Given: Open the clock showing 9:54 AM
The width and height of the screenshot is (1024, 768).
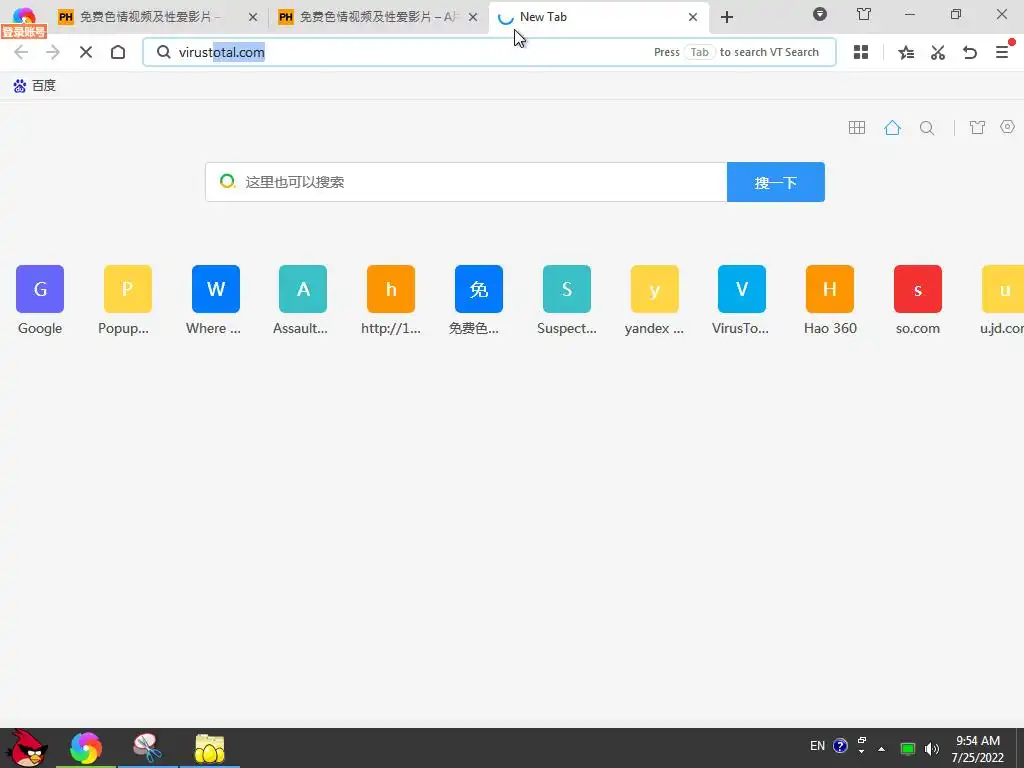Looking at the screenshot, I should [978, 749].
